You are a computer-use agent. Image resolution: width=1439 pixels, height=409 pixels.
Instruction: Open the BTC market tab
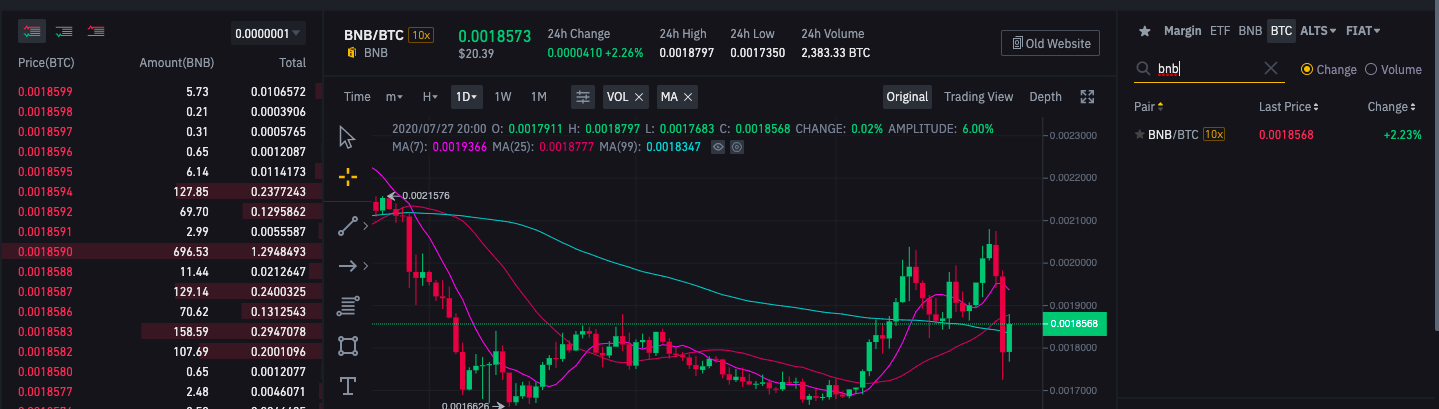[1281, 31]
